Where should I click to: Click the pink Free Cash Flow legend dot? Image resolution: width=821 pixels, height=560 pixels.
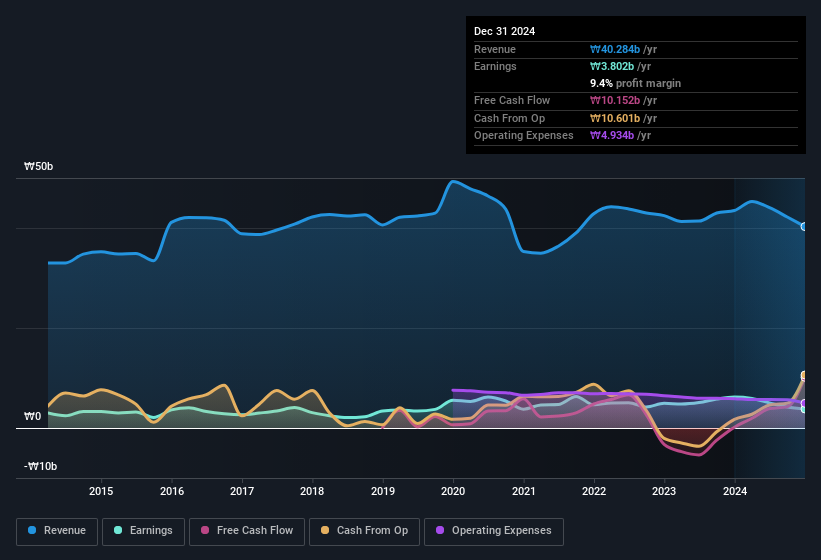[x=205, y=530]
